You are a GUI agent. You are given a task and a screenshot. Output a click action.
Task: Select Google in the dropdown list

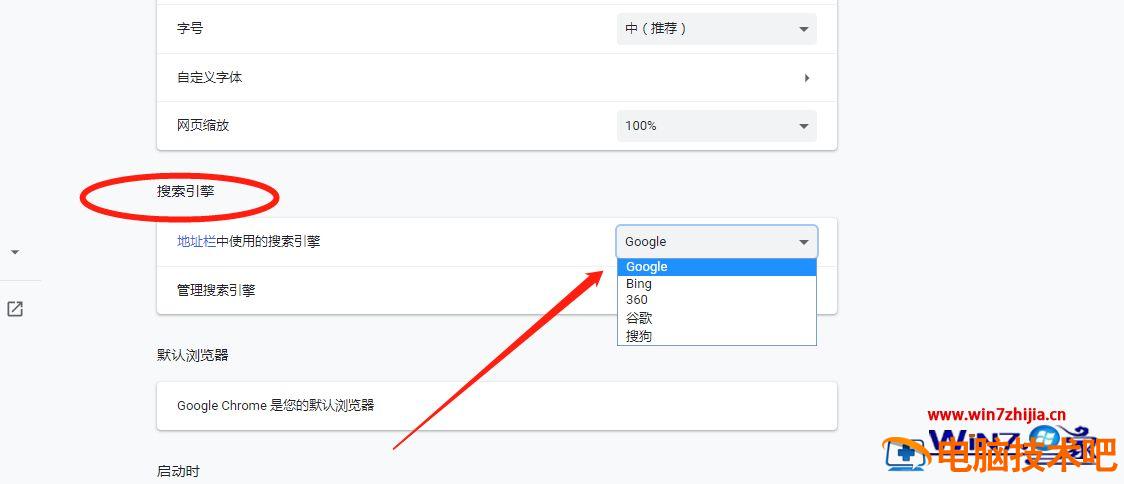pos(716,267)
